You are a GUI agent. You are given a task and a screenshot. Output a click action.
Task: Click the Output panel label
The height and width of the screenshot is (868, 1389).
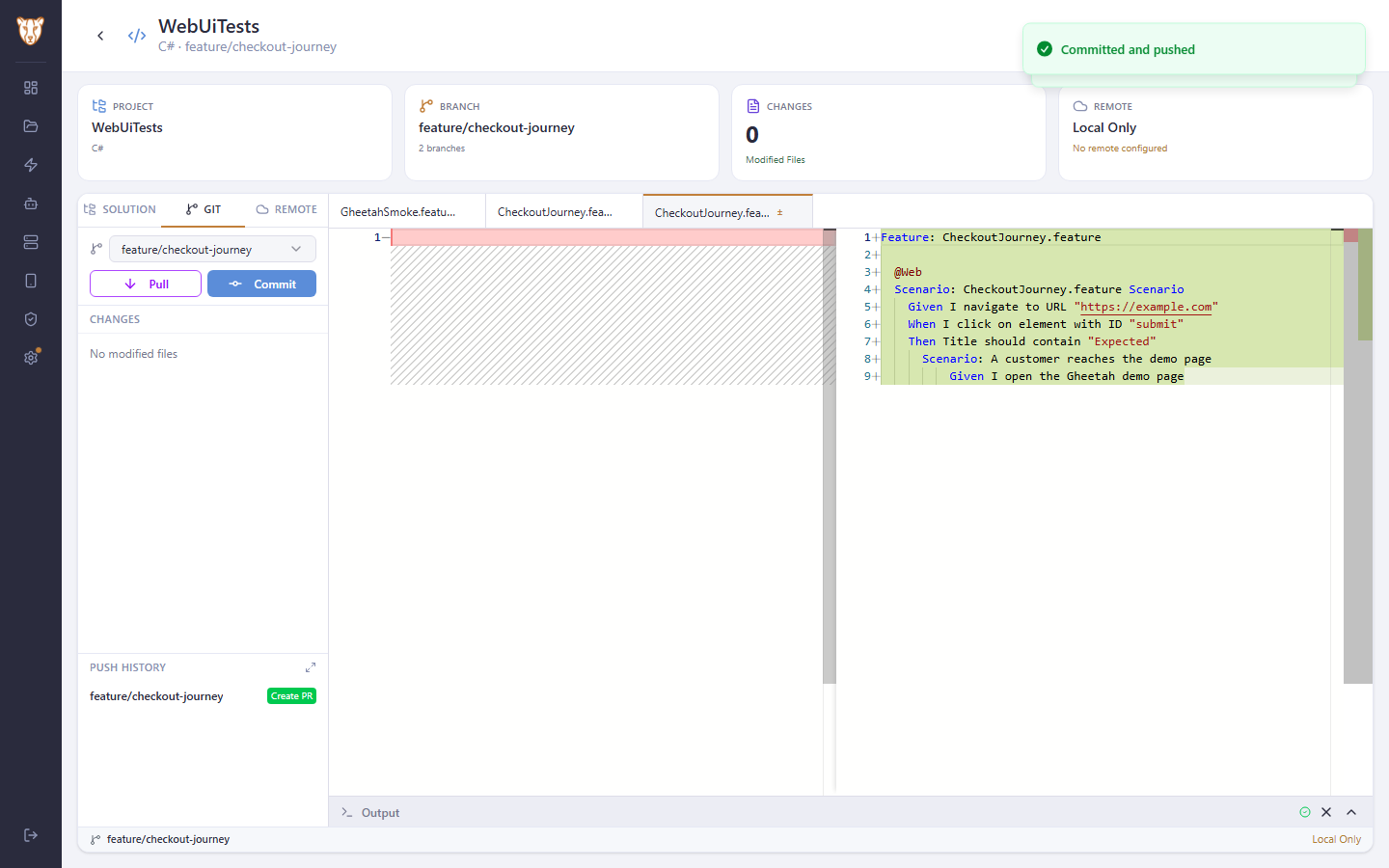click(x=380, y=813)
